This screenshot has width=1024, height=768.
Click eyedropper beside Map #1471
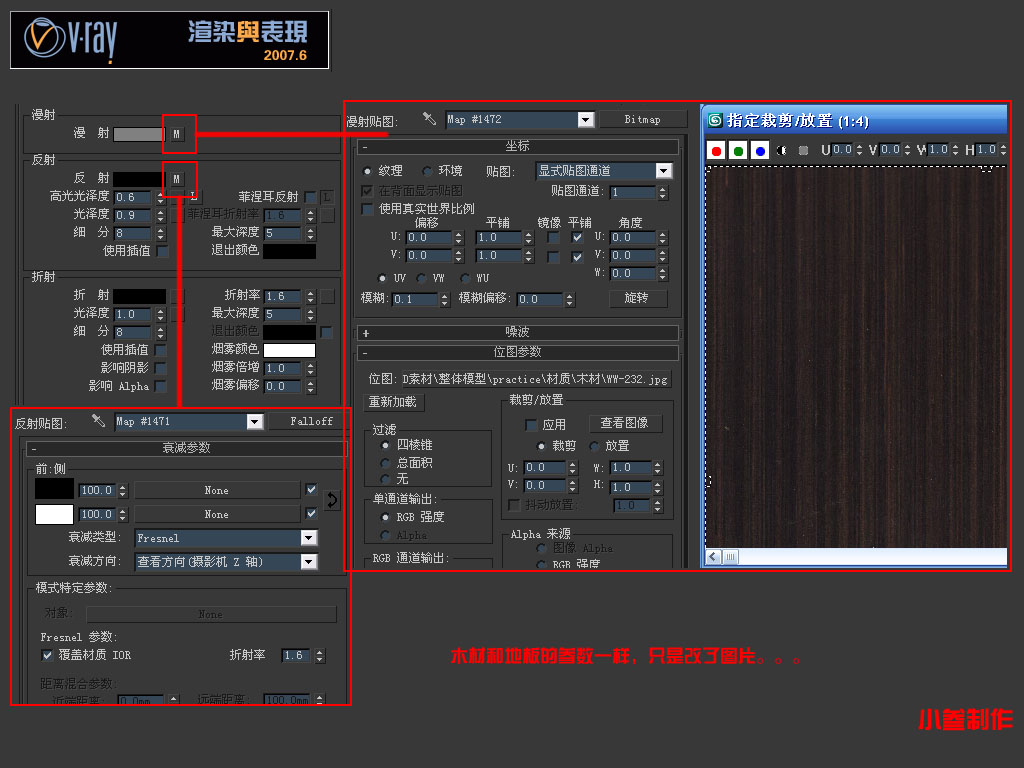98,421
